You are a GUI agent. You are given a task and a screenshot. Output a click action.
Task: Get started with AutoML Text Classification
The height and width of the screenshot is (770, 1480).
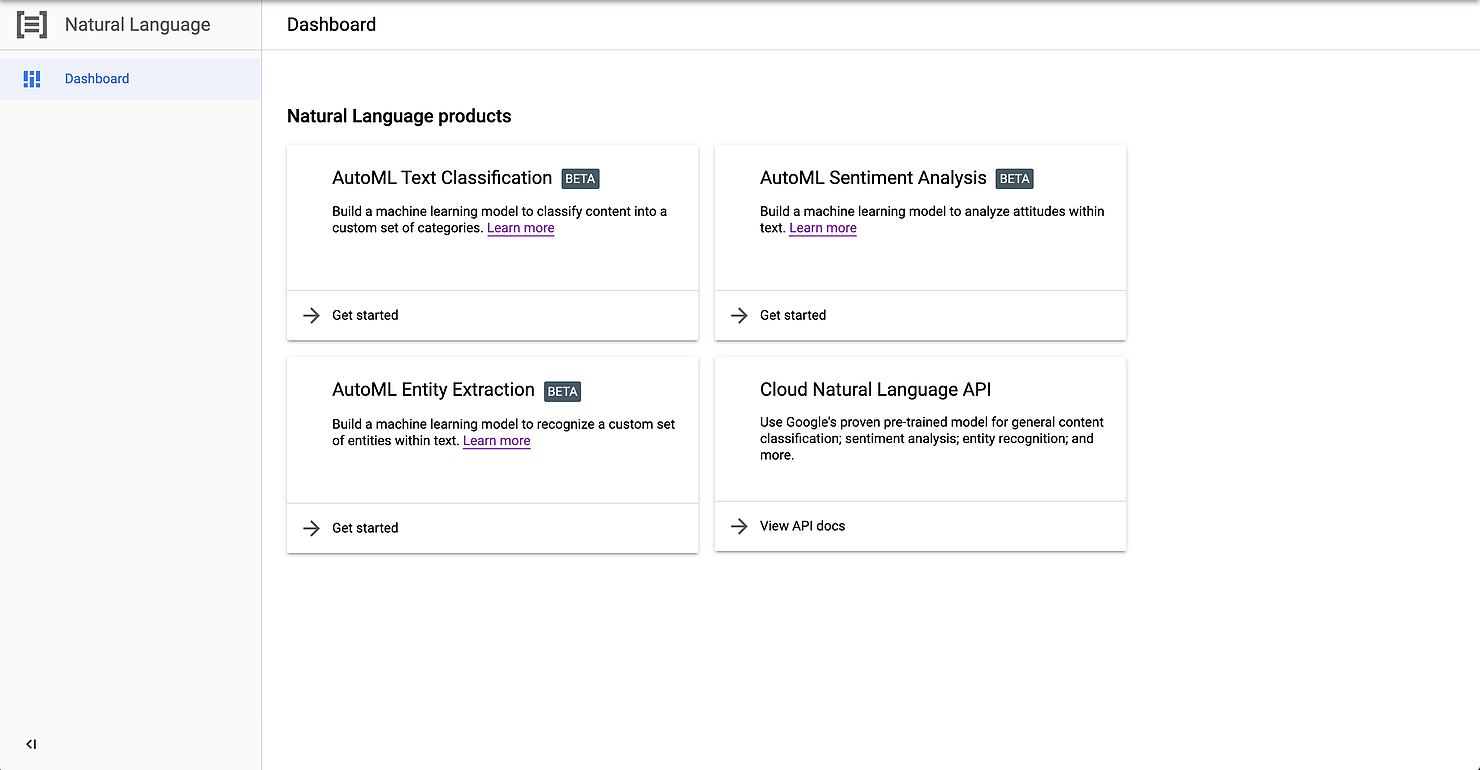tap(365, 315)
